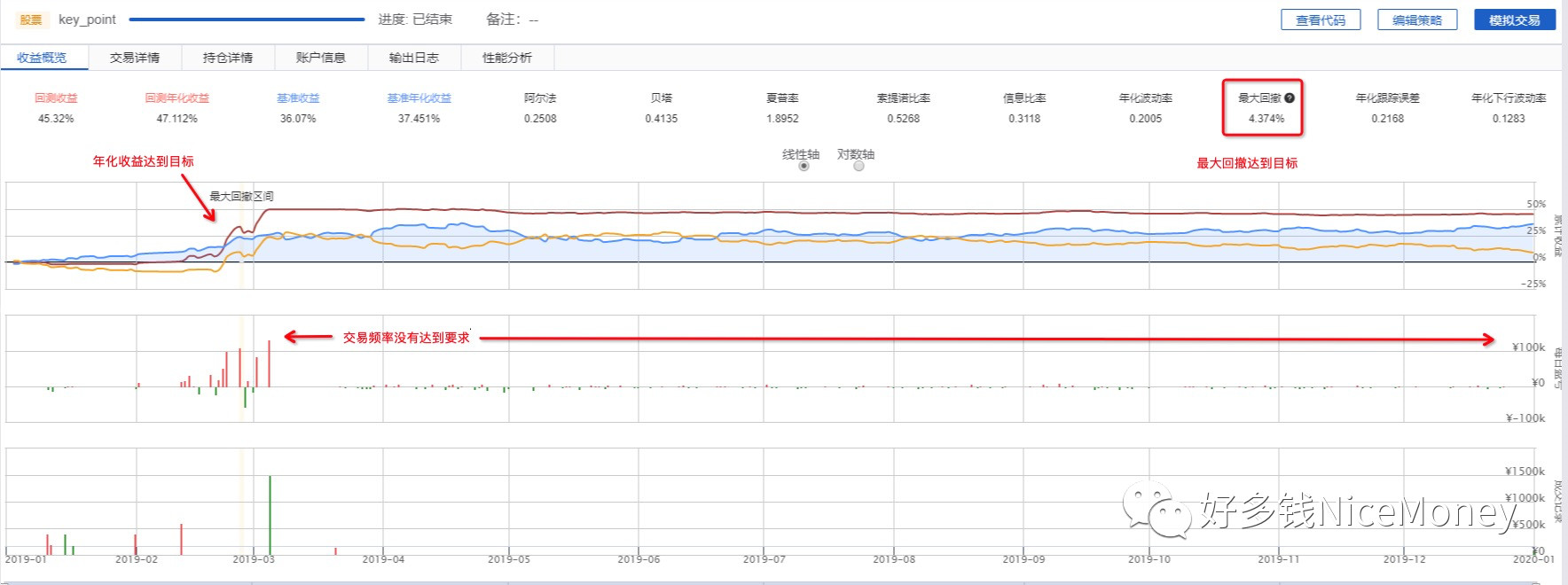Click the 2019-12 date axis label
The width and height of the screenshot is (1568, 585).
click(x=1405, y=559)
